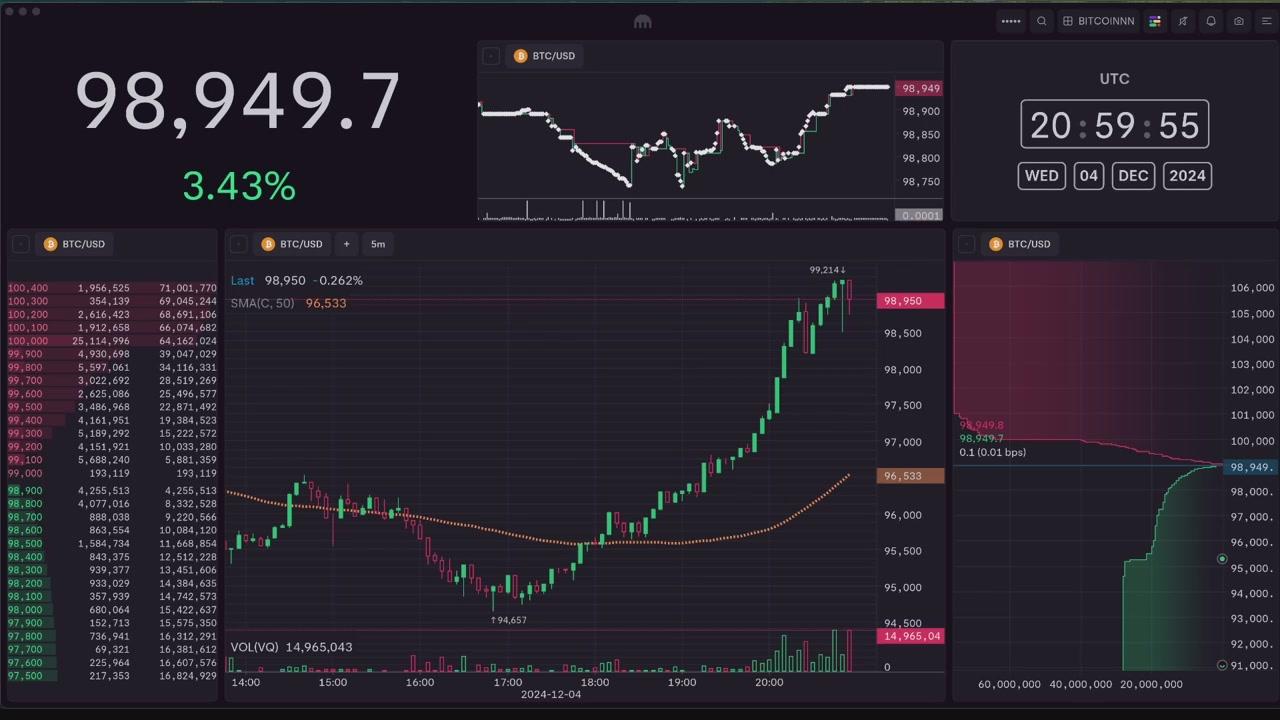Click the 98,950 price tag on candlestick axis
The width and height of the screenshot is (1280, 720).
tap(910, 301)
